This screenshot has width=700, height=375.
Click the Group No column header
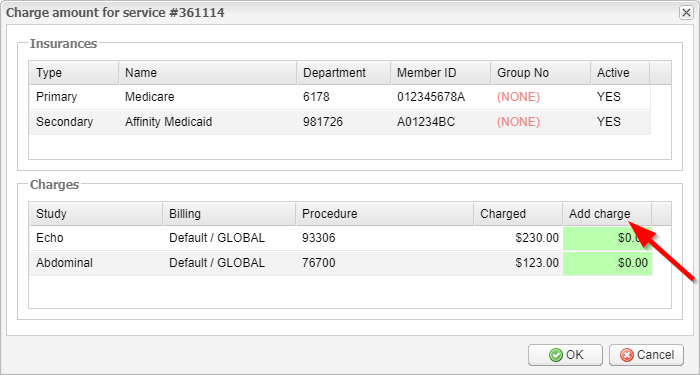541,73
